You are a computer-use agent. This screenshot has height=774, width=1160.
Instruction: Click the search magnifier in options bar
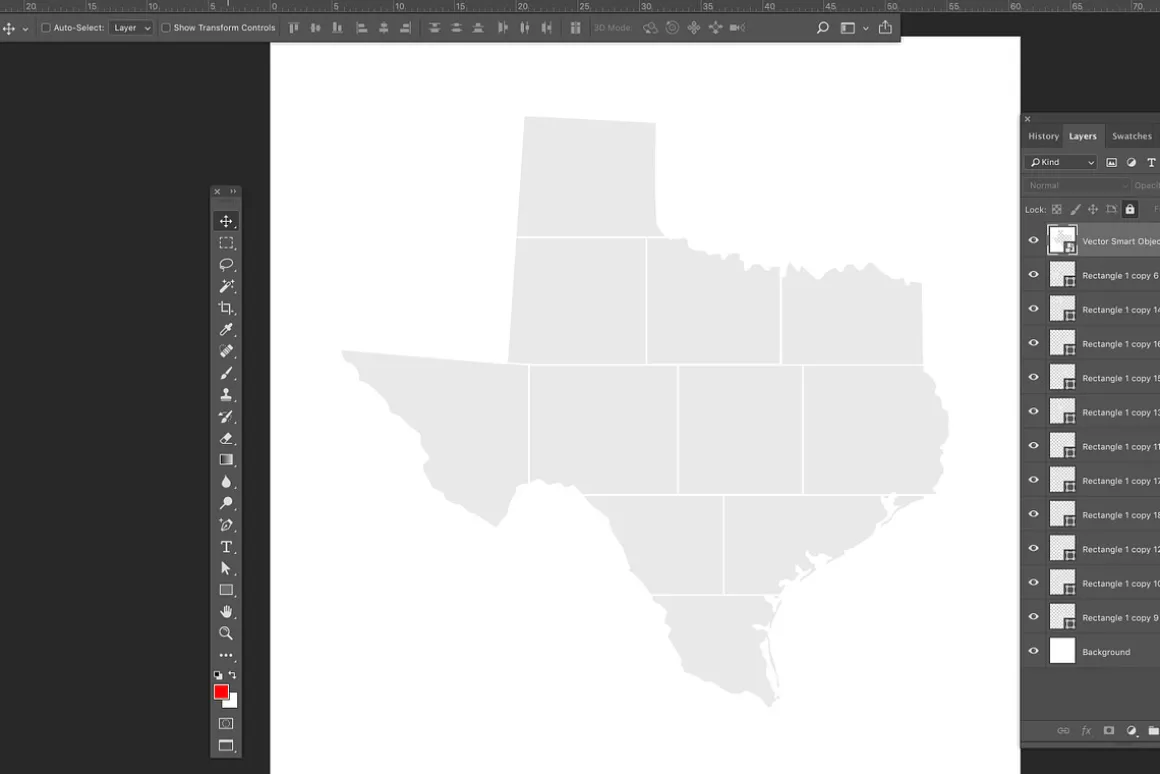coord(822,27)
